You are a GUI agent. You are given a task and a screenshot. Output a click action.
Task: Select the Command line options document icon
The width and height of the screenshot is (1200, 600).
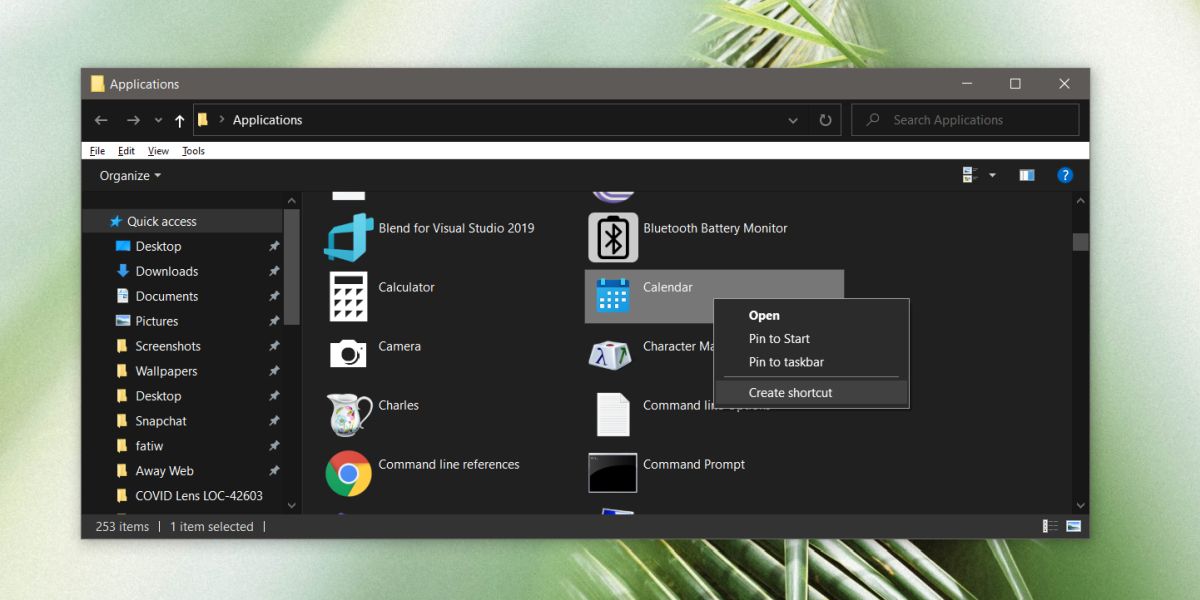[x=613, y=414]
